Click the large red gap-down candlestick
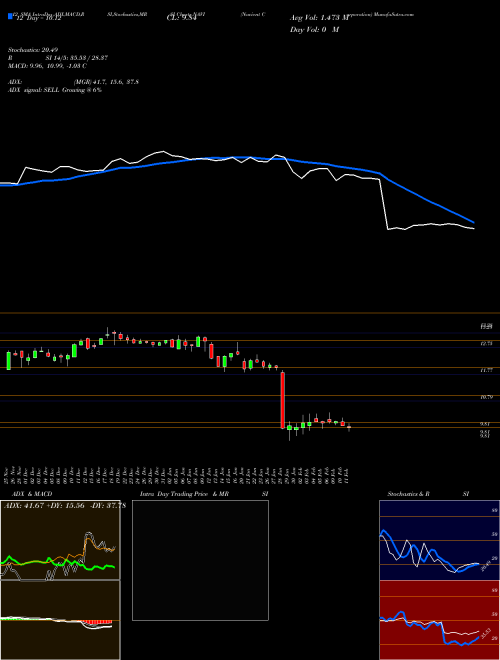The width and height of the screenshot is (500, 660). [283, 400]
